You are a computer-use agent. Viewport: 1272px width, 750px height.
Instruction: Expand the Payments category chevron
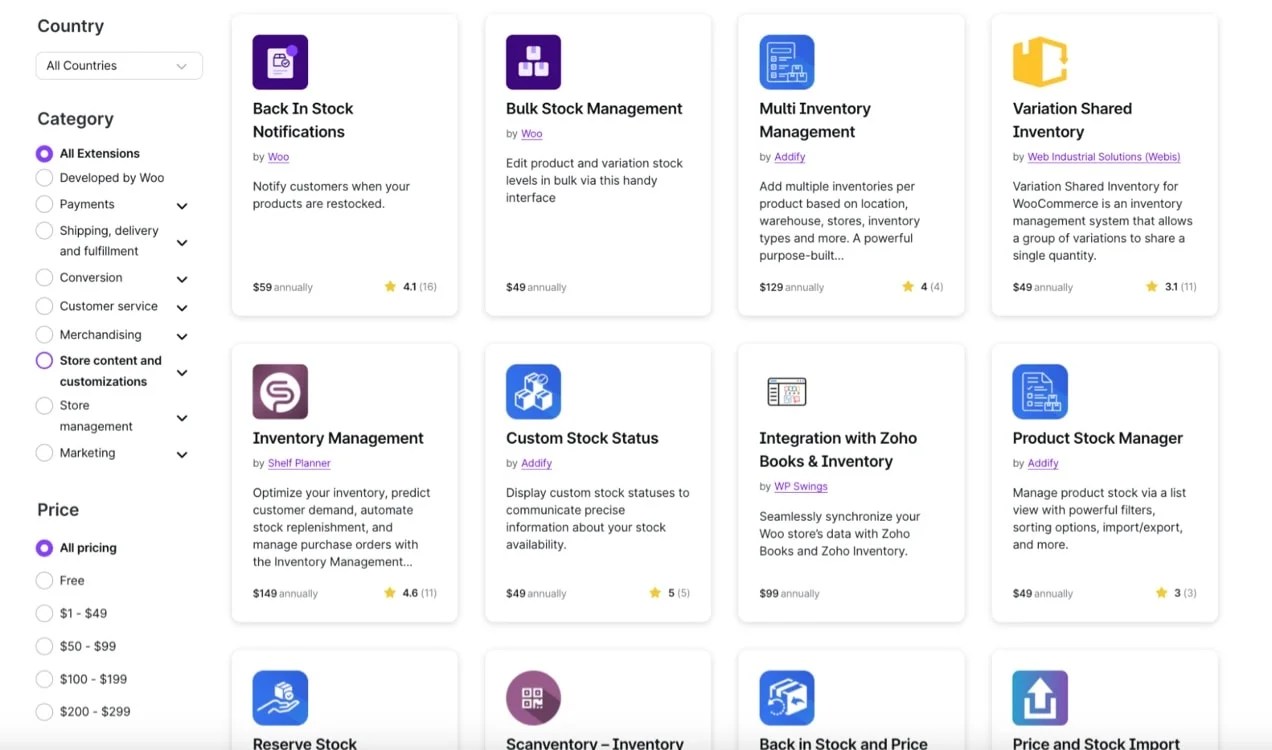(x=182, y=206)
